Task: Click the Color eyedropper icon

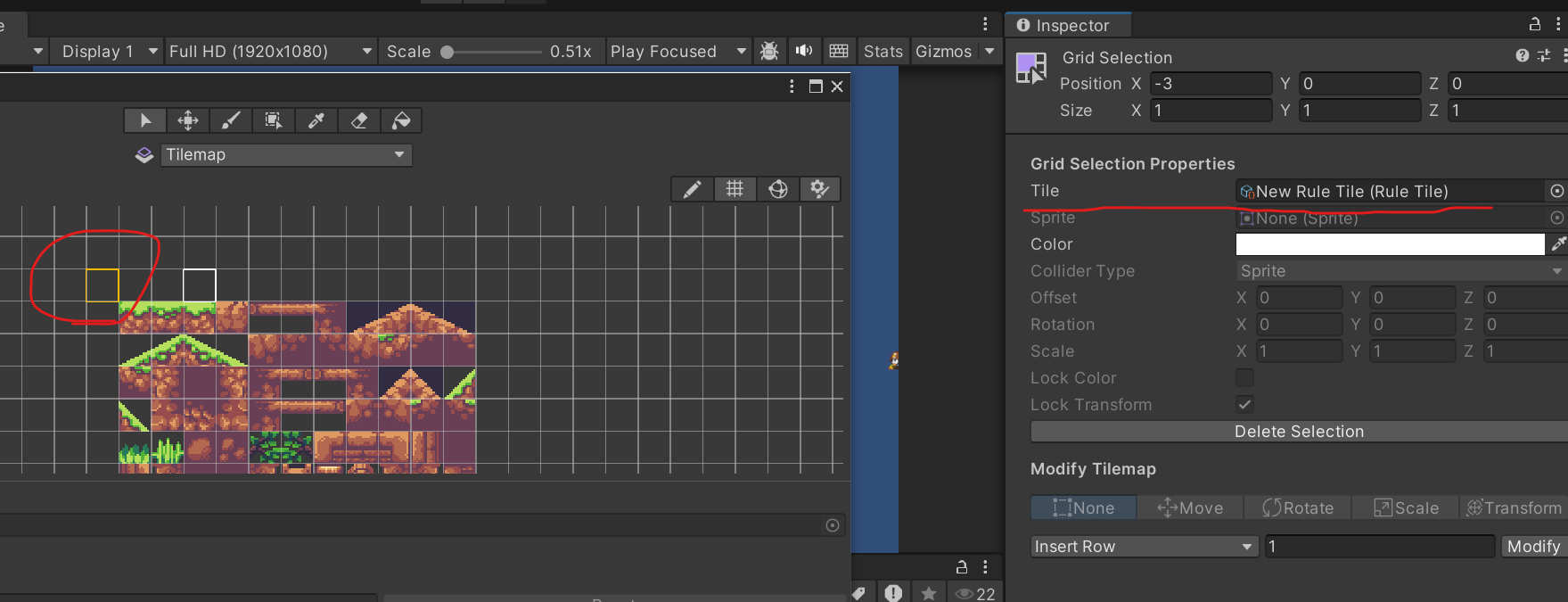Action: click(1558, 244)
